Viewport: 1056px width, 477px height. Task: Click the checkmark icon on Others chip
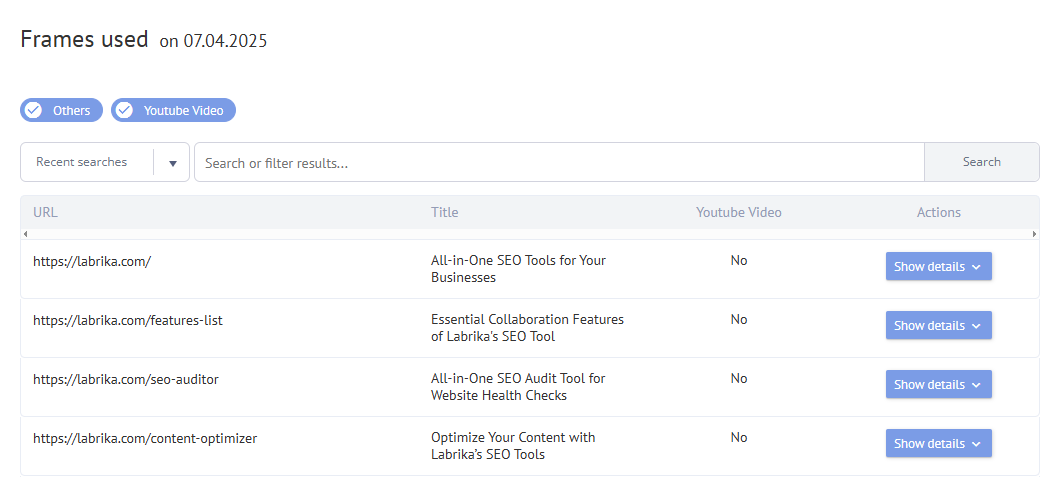[33, 110]
